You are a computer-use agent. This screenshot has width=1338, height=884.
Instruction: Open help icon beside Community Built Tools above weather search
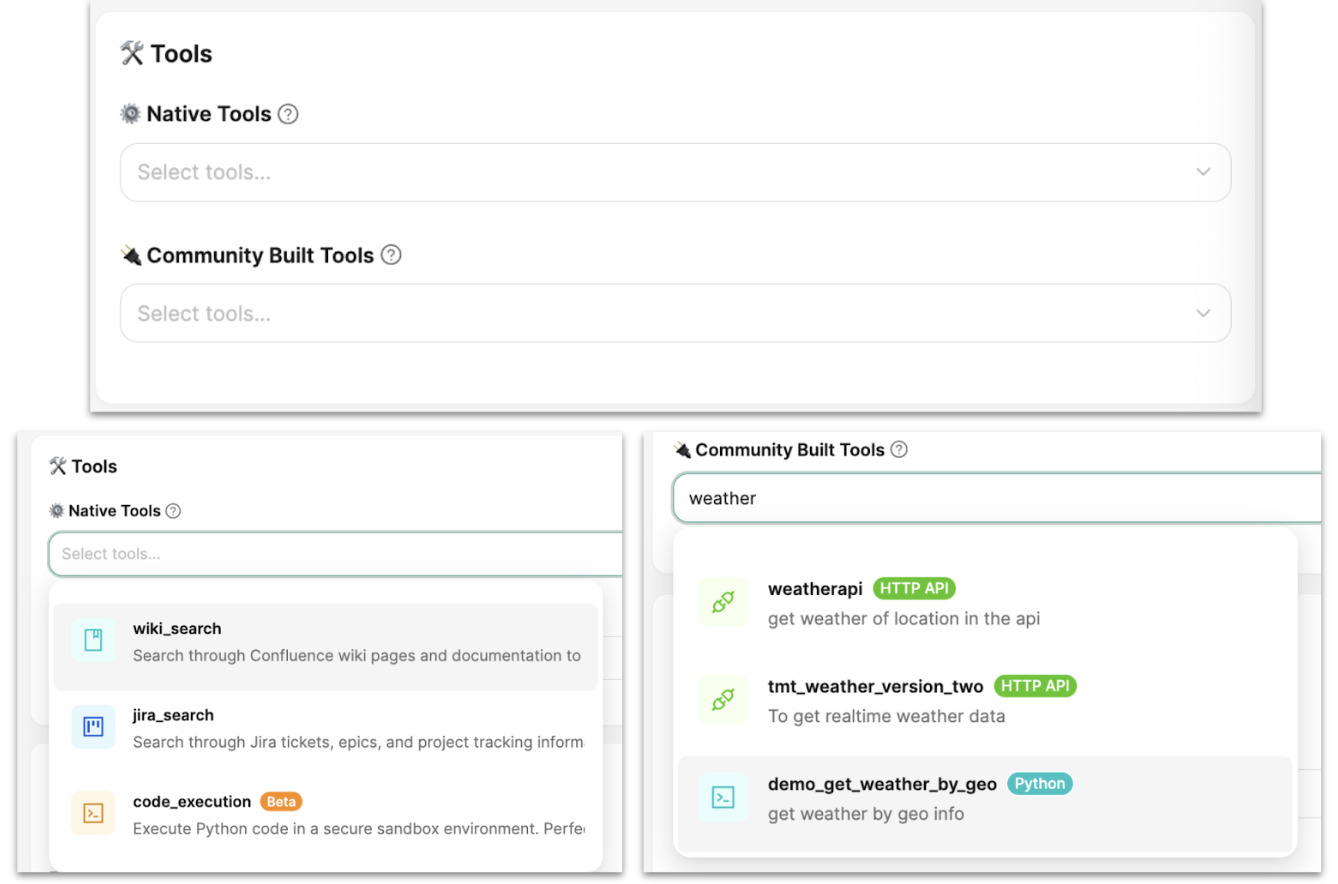(899, 450)
